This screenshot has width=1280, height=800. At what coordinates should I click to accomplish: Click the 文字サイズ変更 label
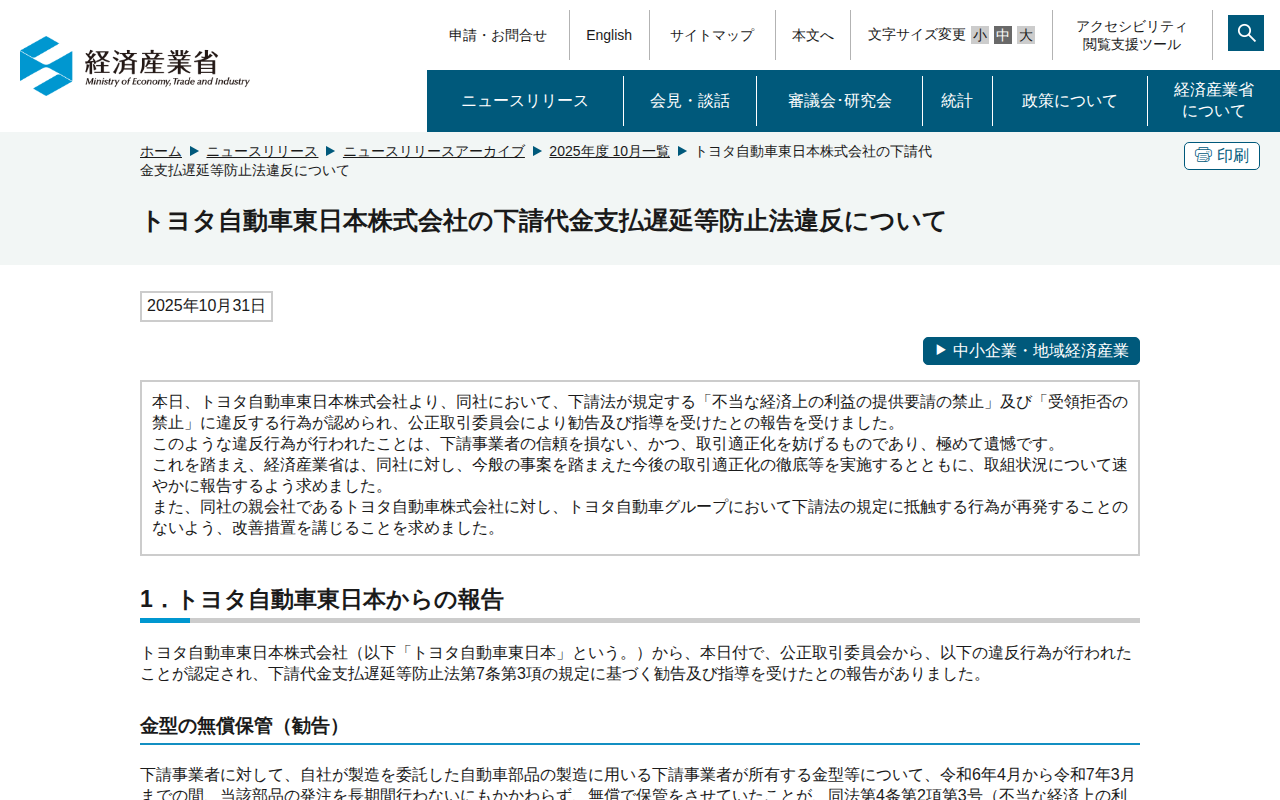pyautogui.click(x=917, y=35)
